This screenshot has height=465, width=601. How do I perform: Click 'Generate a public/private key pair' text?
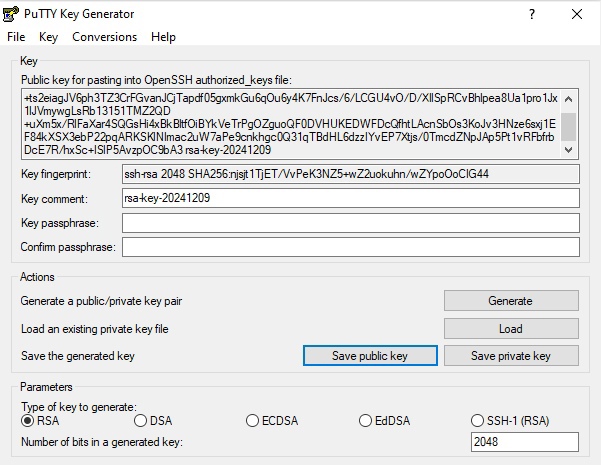[x=101, y=301]
